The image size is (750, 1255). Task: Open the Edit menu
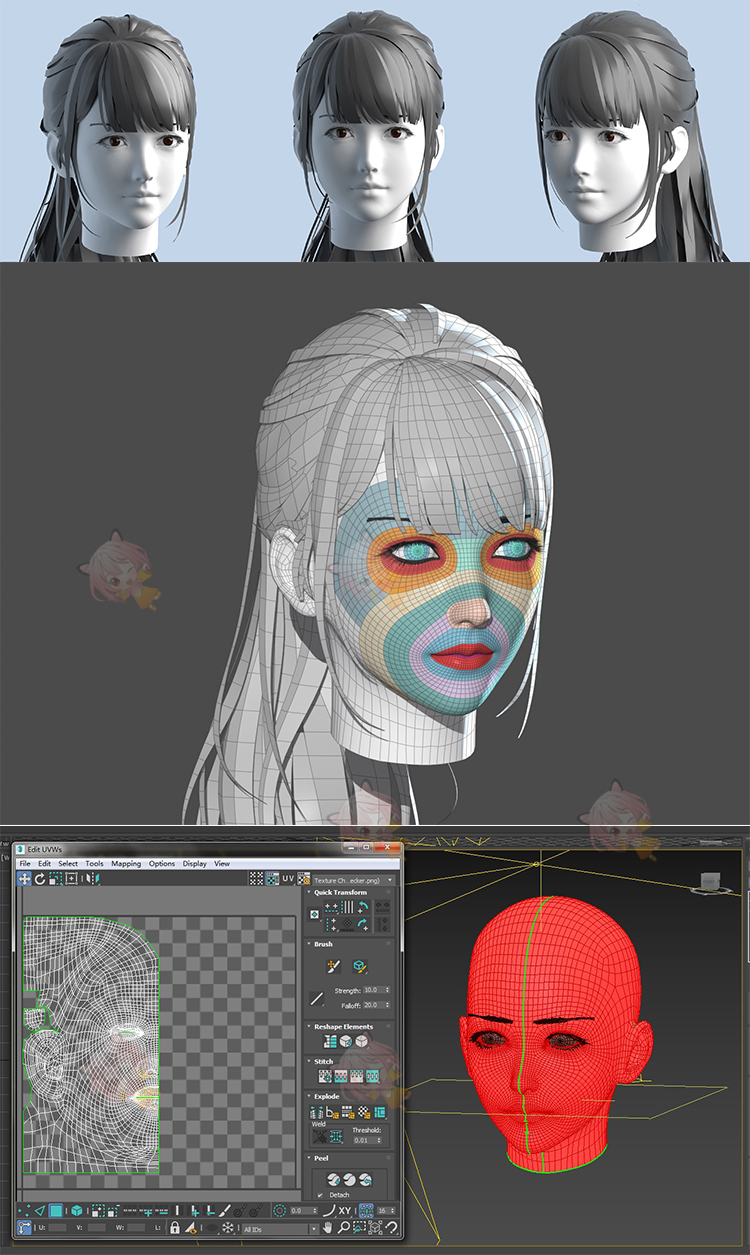[x=45, y=864]
